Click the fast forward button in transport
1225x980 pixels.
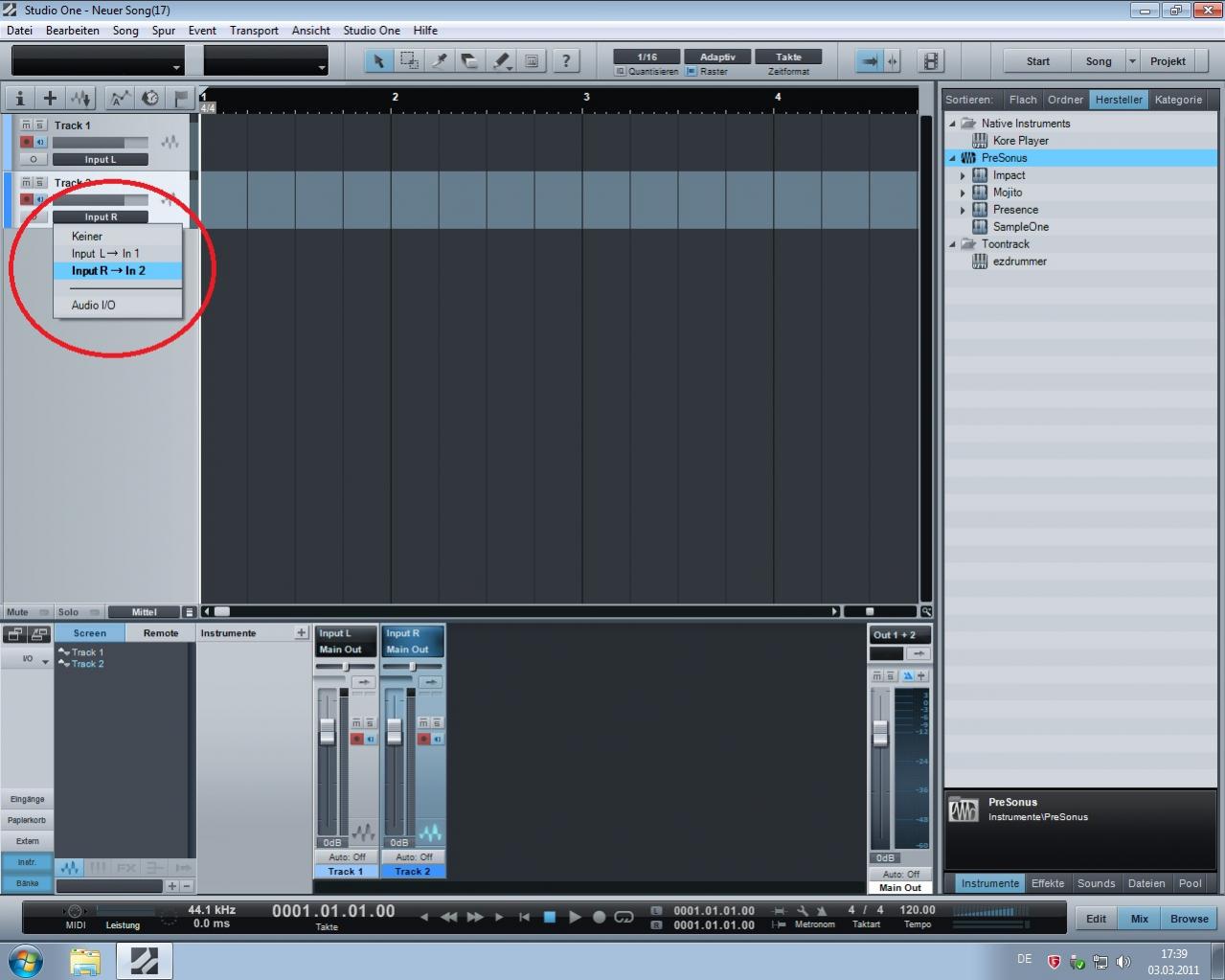point(475,917)
